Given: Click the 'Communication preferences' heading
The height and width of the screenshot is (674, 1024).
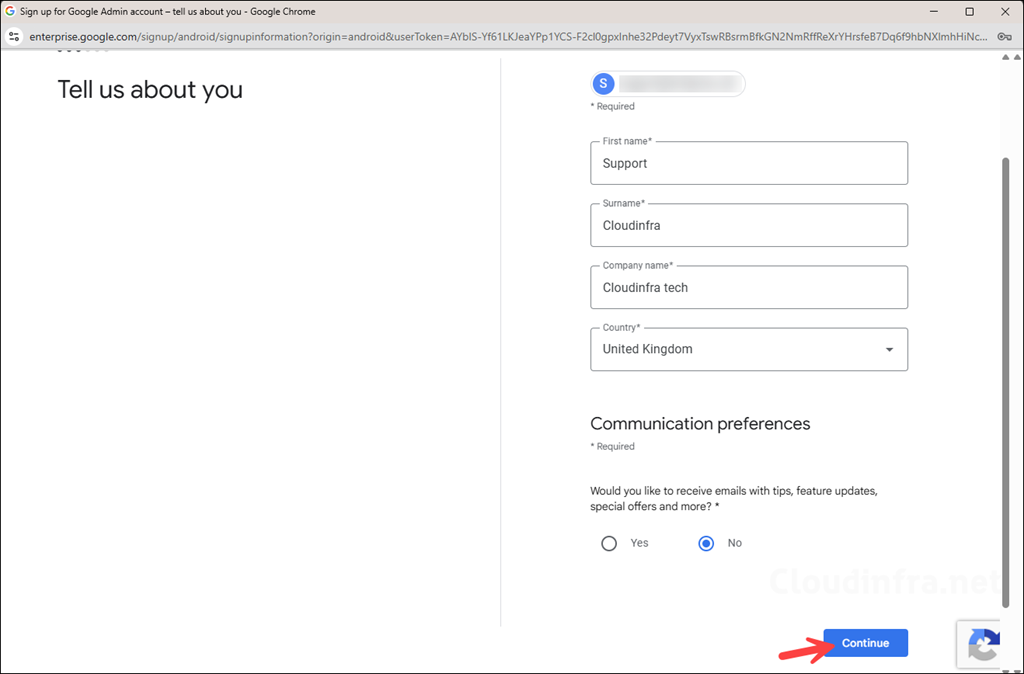Looking at the screenshot, I should click(700, 423).
